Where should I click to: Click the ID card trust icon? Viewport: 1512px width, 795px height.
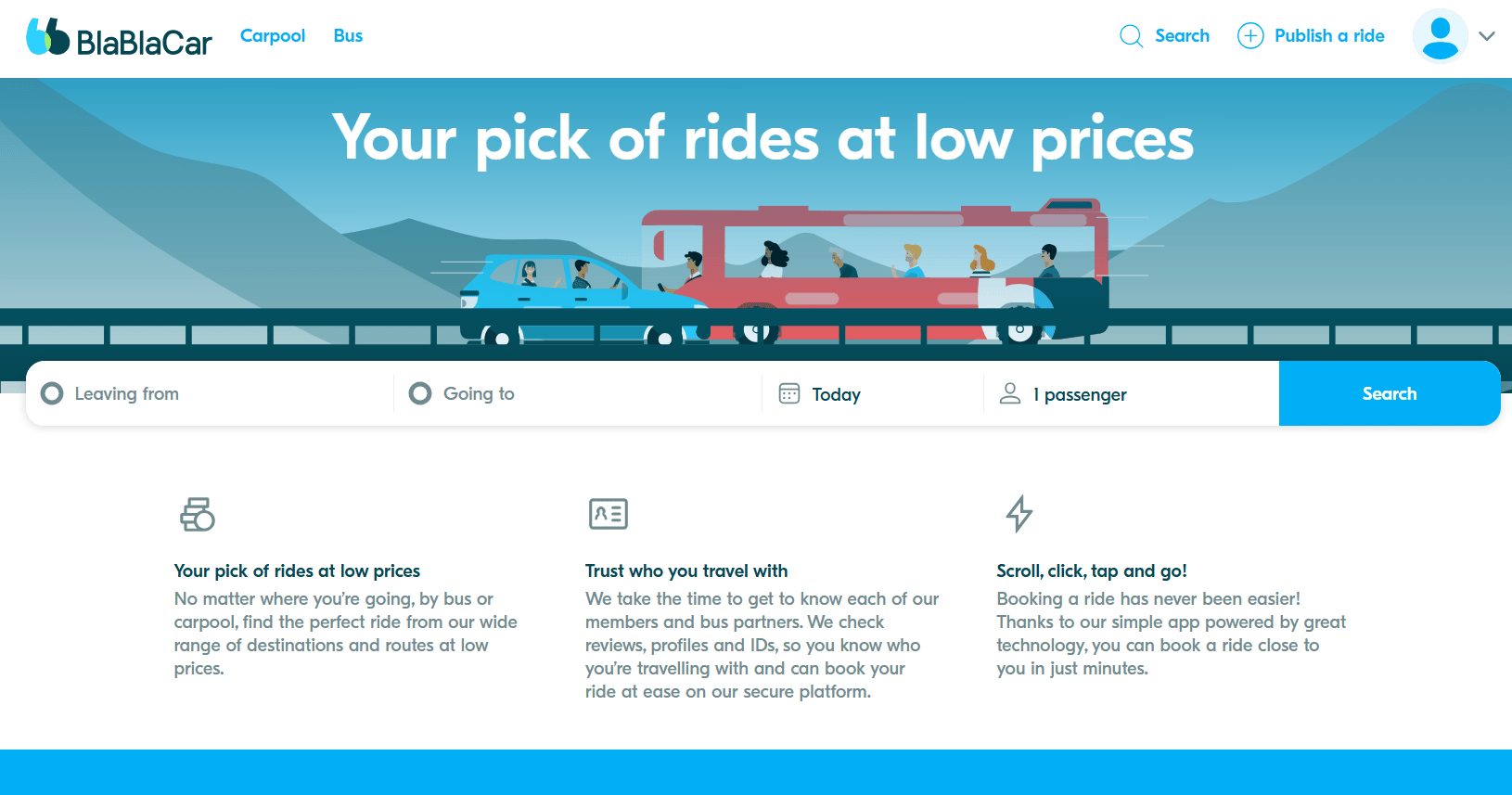609,514
